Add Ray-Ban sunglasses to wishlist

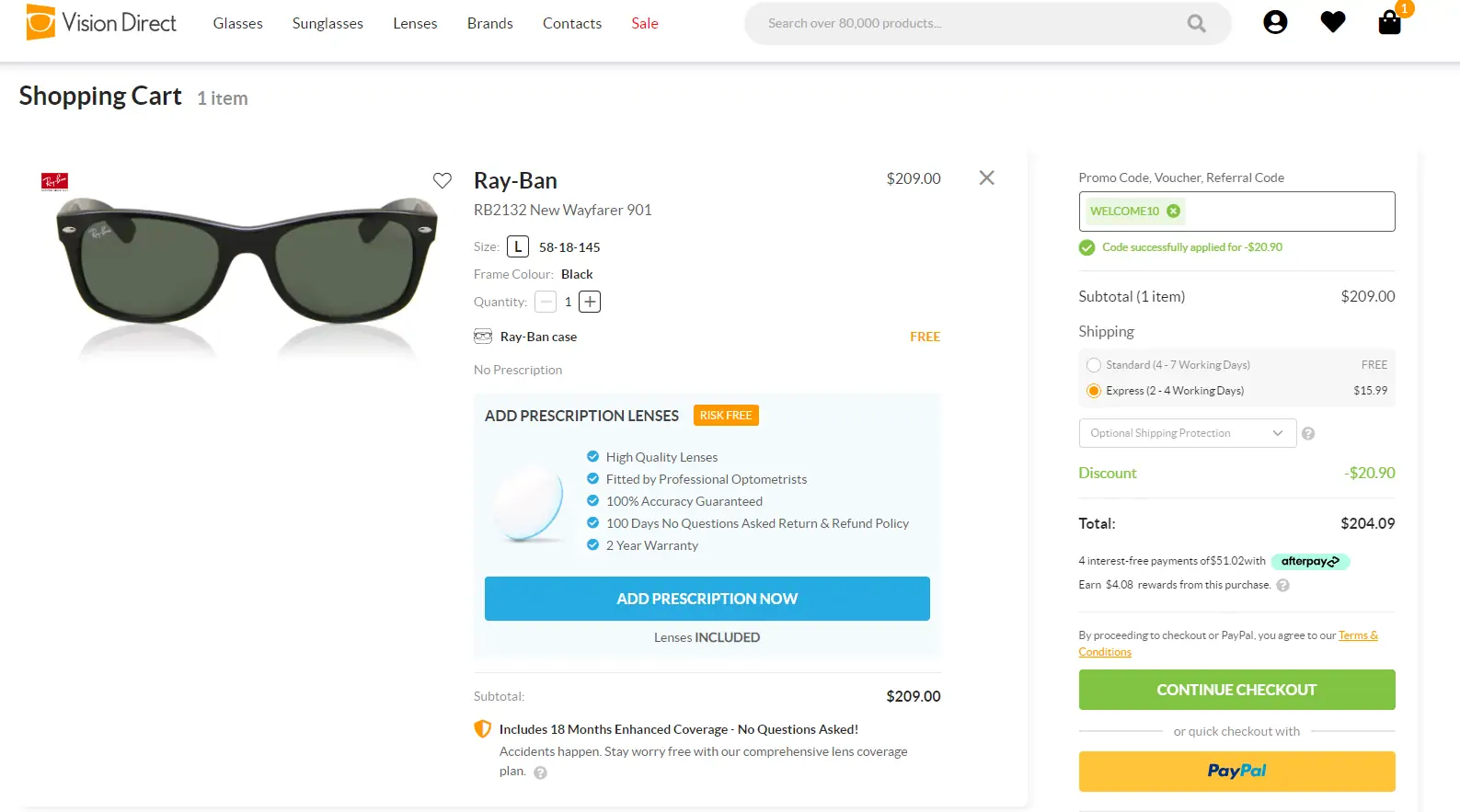tap(443, 181)
